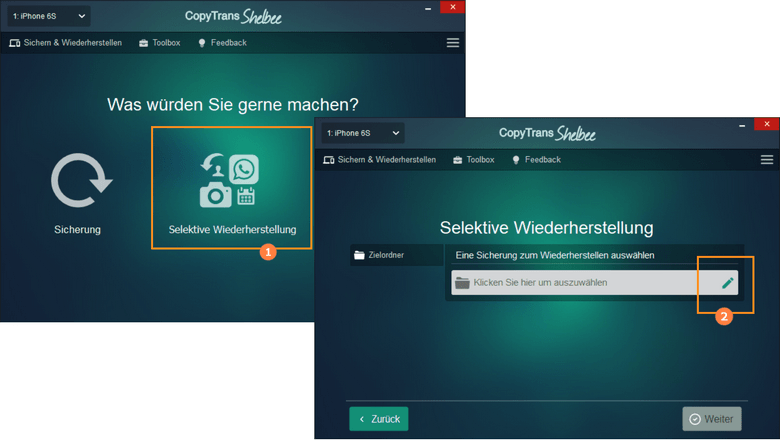Open Sichern & Wiederherstellen menu in back window
The height and width of the screenshot is (440, 780).
point(65,43)
